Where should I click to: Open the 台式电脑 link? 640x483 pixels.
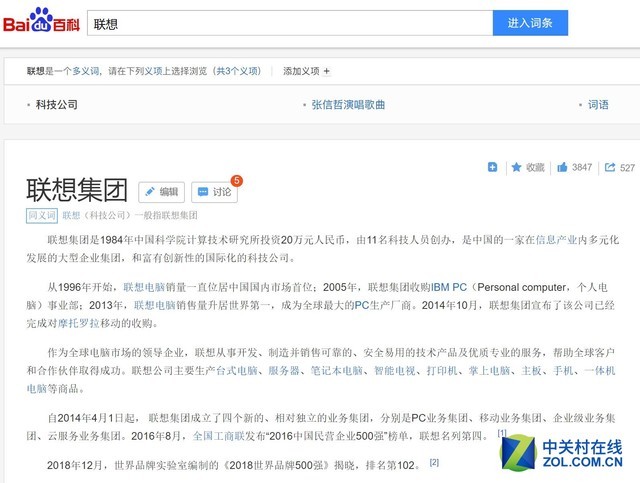coord(237,370)
